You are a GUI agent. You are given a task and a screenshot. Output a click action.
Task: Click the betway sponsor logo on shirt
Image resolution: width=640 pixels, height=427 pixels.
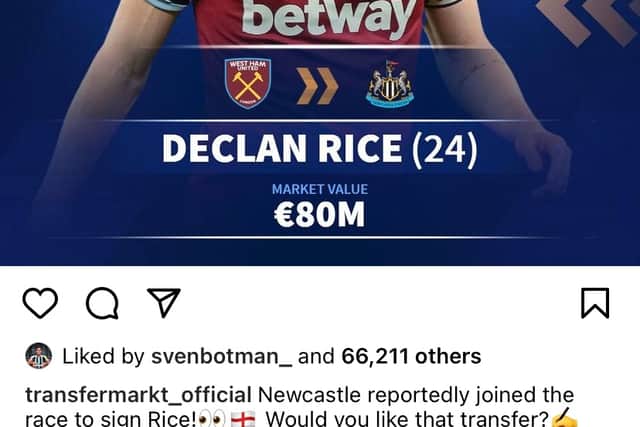tap(329, 16)
